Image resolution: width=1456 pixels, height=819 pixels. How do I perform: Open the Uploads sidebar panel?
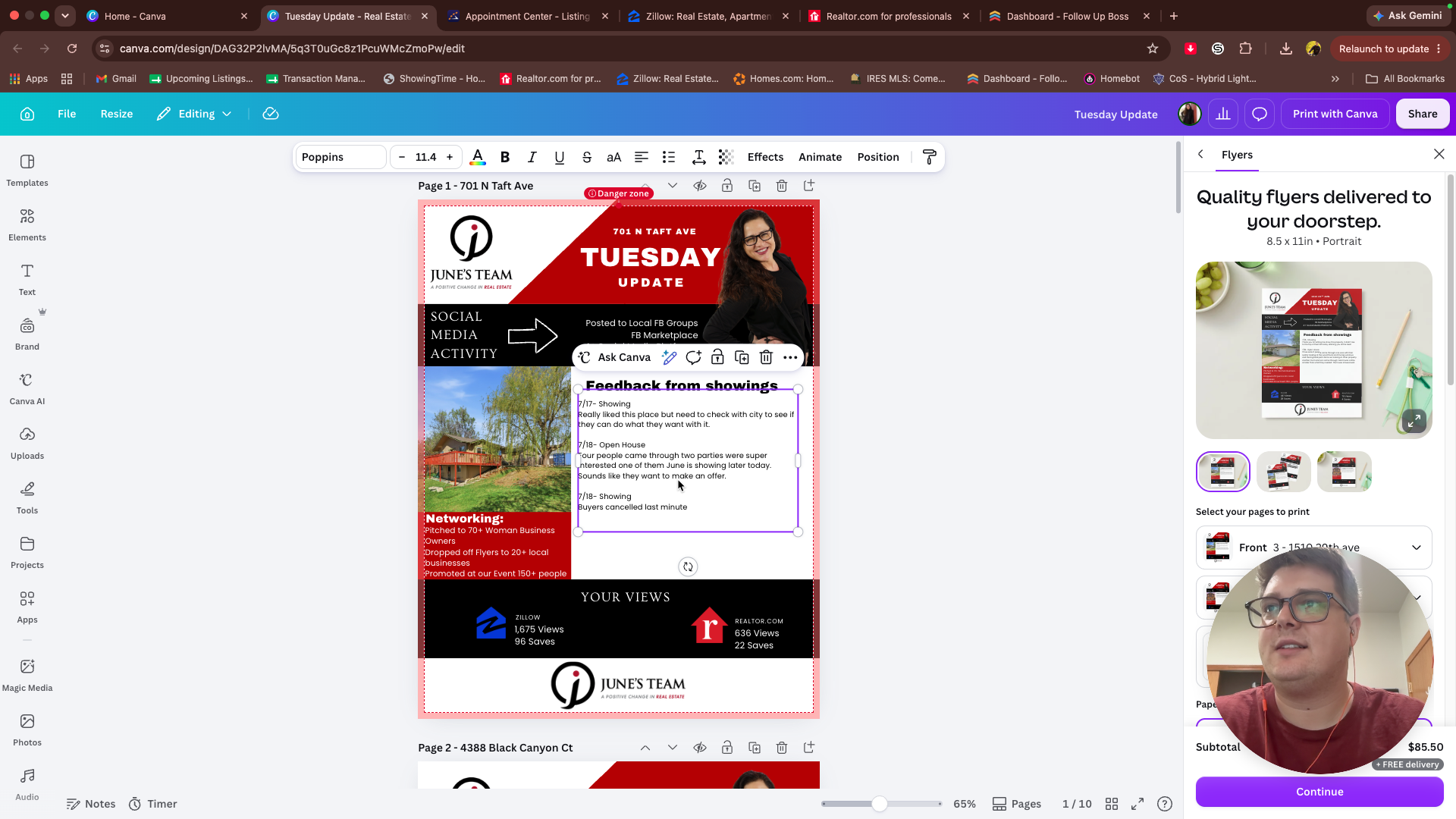(x=27, y=443)
